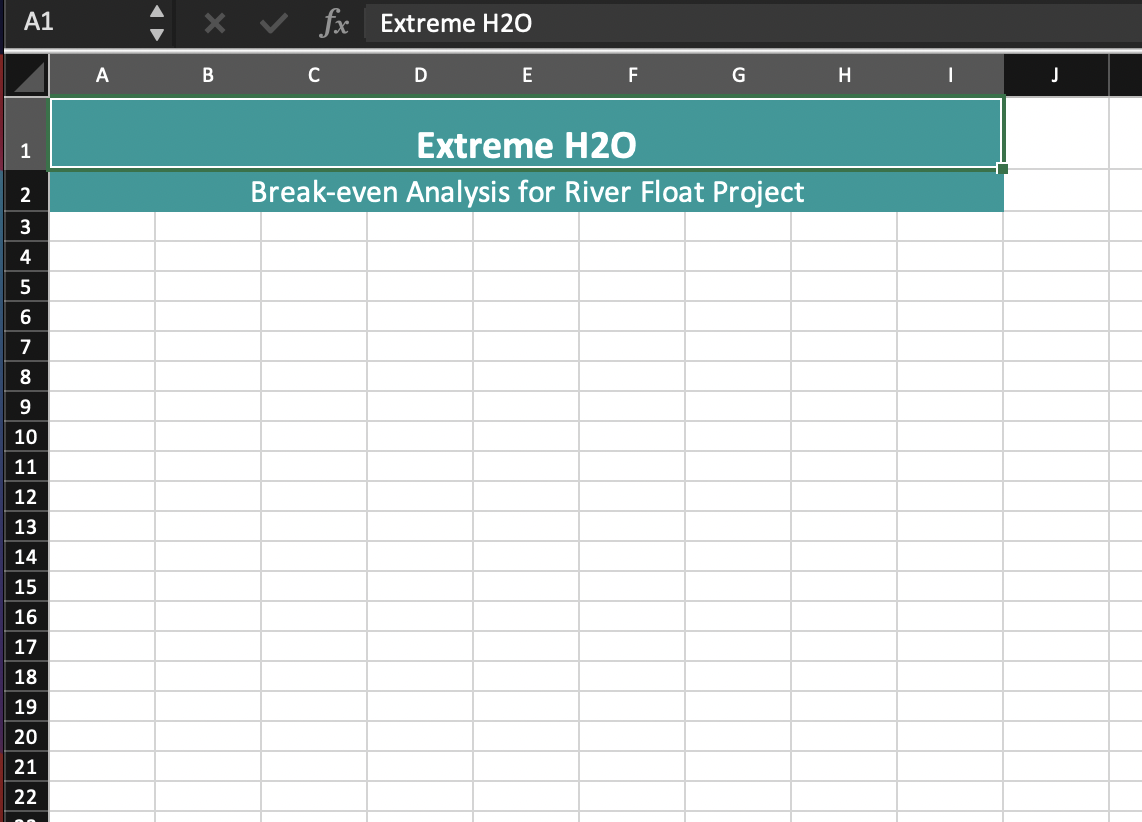Click the Insert Function (fx) icon
This screenshot has height=822, width=1142.
[335, 23]
